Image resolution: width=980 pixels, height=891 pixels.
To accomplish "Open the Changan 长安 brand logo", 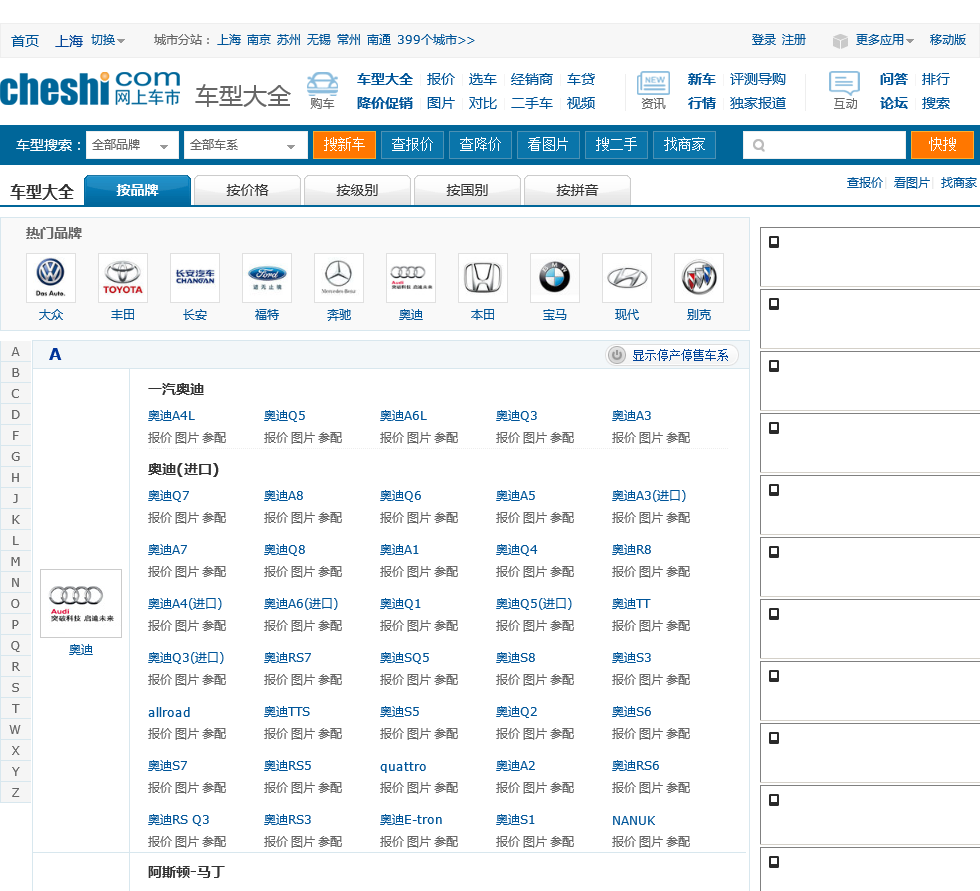I will click(x=195, y=278).
